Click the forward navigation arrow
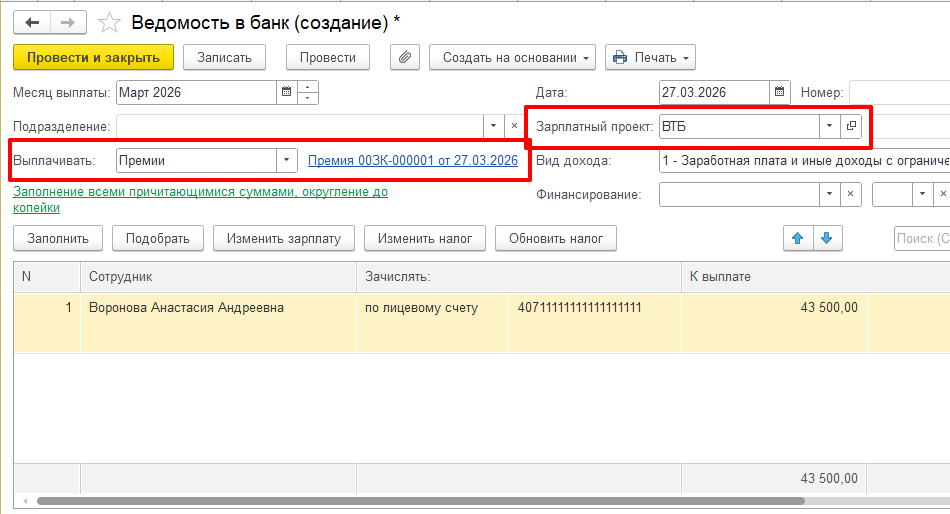The width and height of the screenshot is (950, 514). (67, 21)
